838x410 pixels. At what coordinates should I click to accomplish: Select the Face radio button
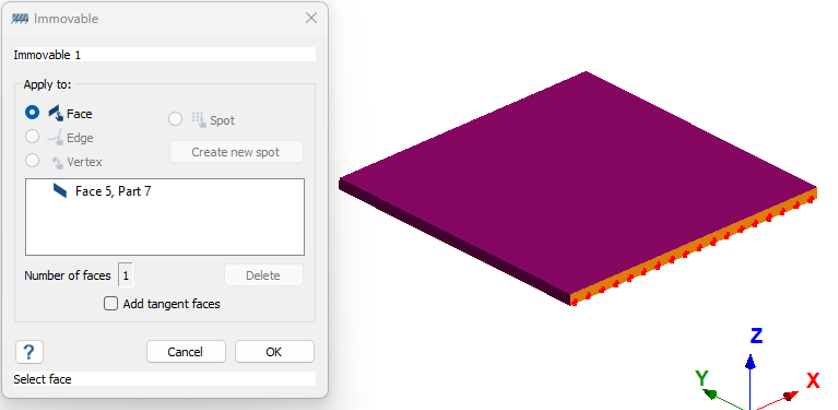(x=32, y=113)
